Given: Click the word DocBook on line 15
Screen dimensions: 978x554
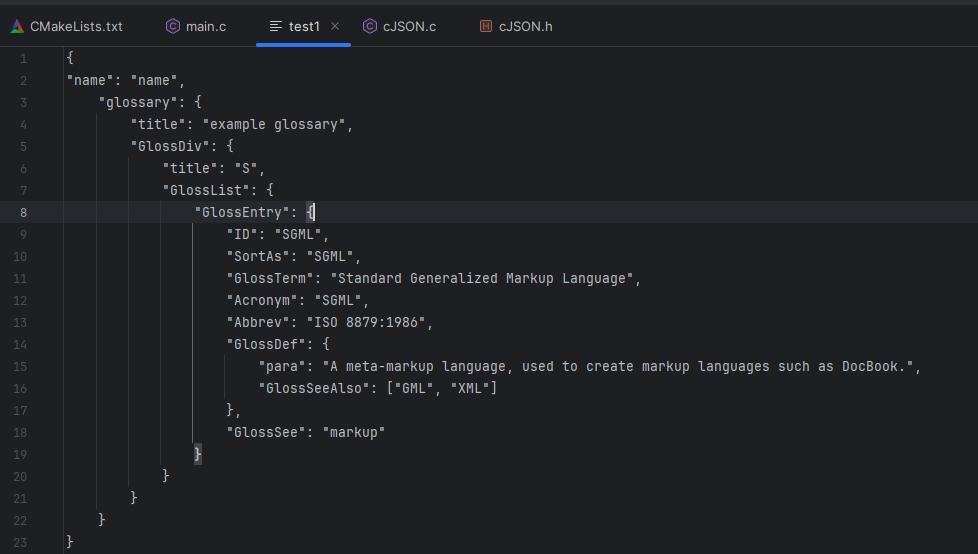Looking at the screenshot, I should (x=869, y=366).
